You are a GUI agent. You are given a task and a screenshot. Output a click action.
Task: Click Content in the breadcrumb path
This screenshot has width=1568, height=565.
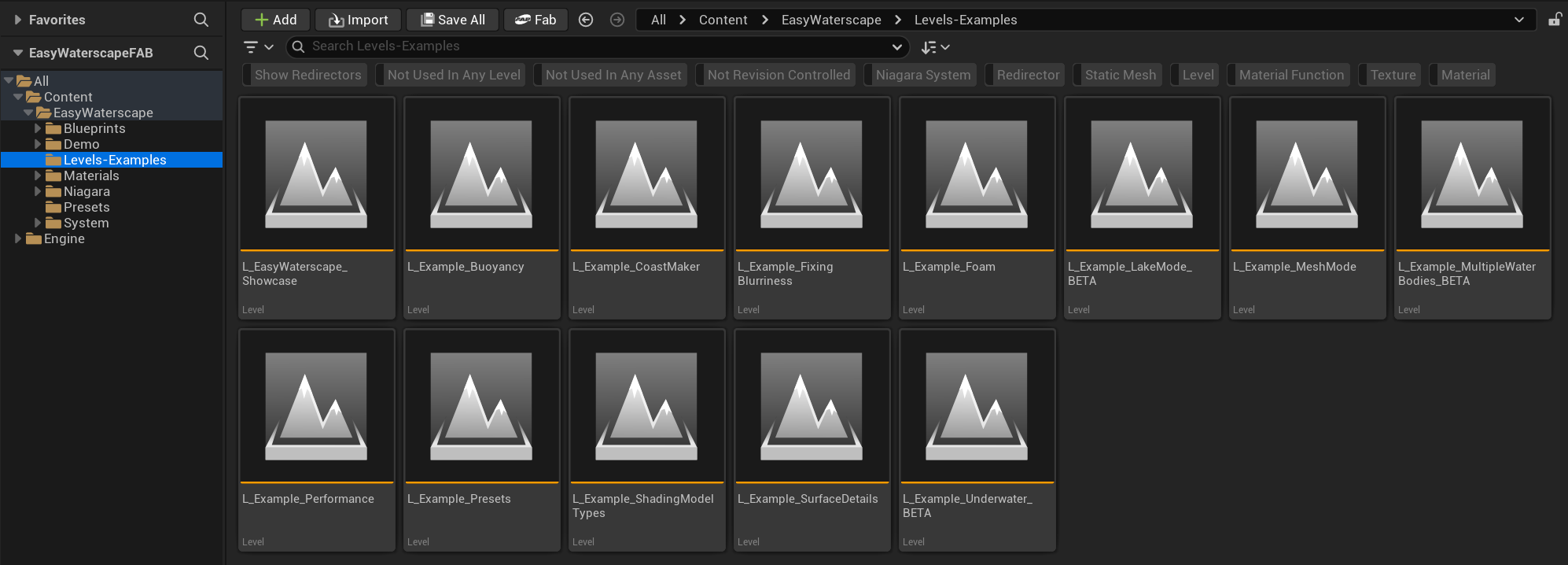tap(723, 20)
